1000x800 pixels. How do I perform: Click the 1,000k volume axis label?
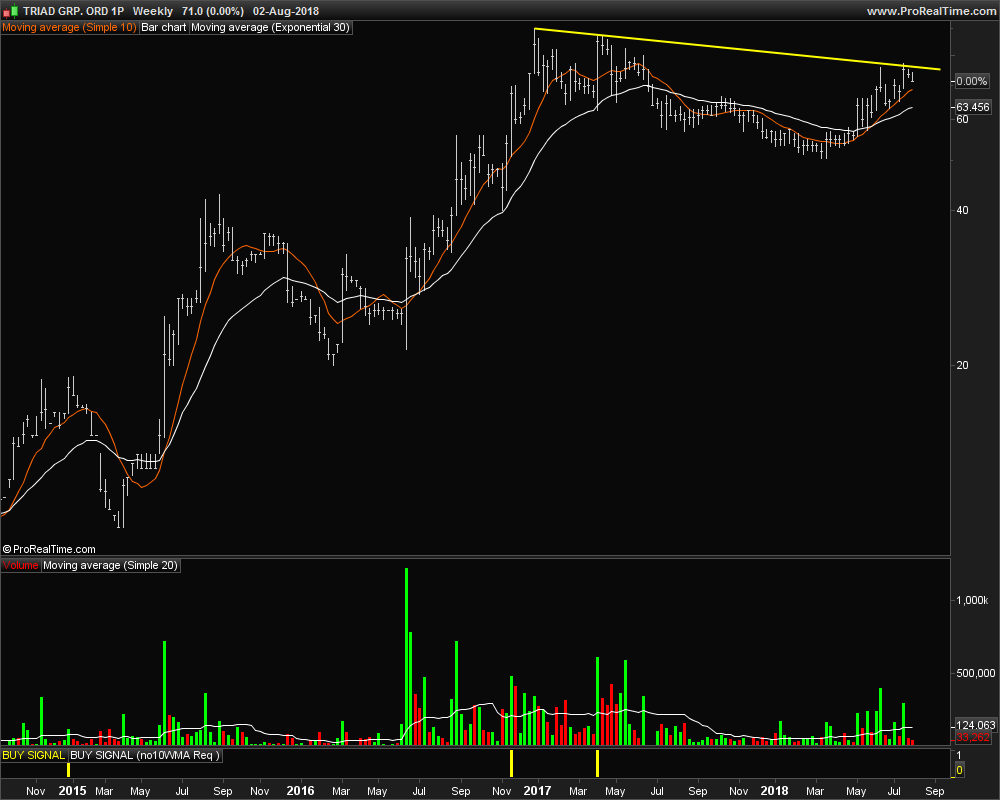[972, 600]
